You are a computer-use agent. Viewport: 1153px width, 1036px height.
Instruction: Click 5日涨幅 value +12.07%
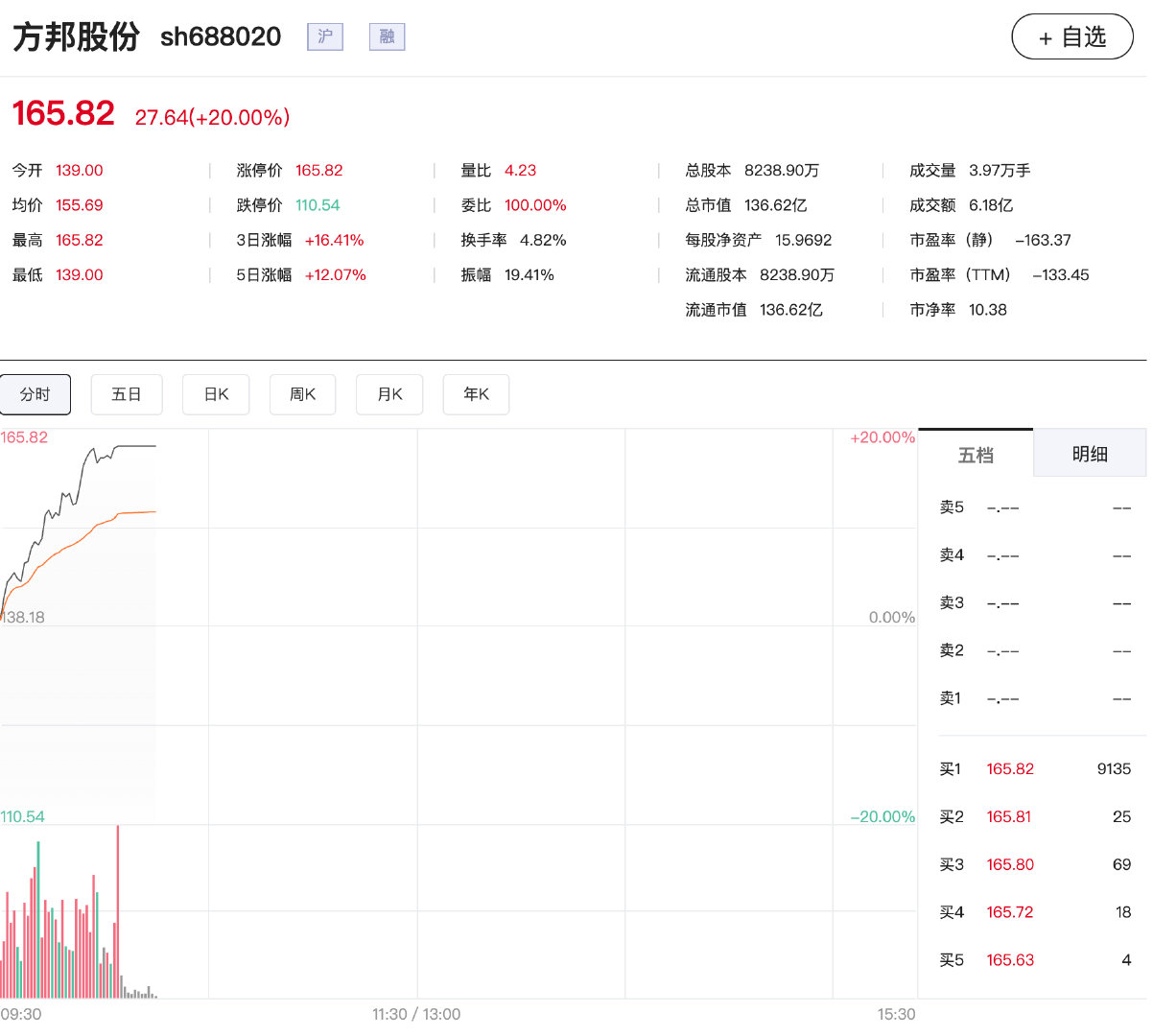tap(335, 275)
